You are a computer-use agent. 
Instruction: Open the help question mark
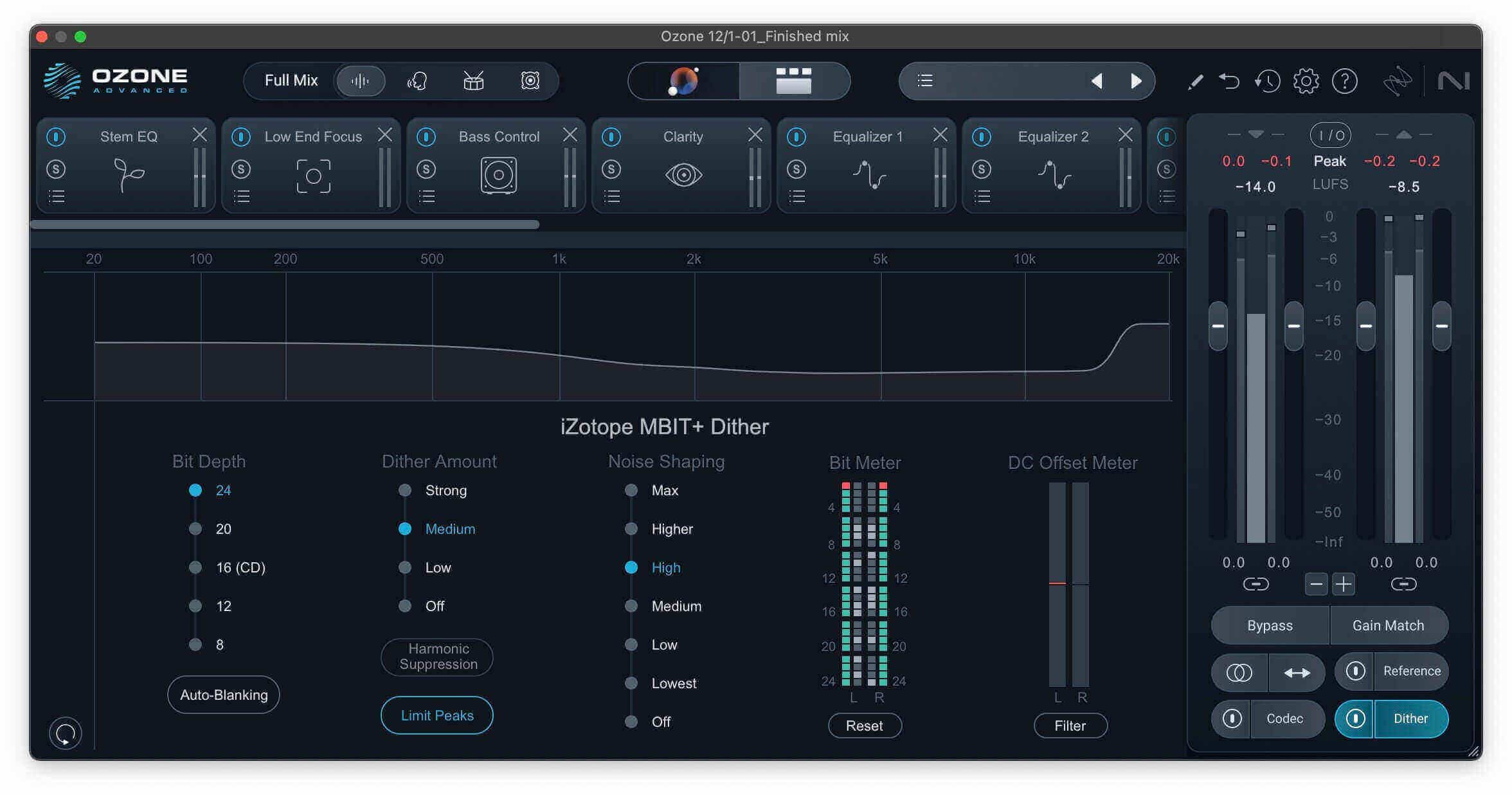[x=1344, y=82]
